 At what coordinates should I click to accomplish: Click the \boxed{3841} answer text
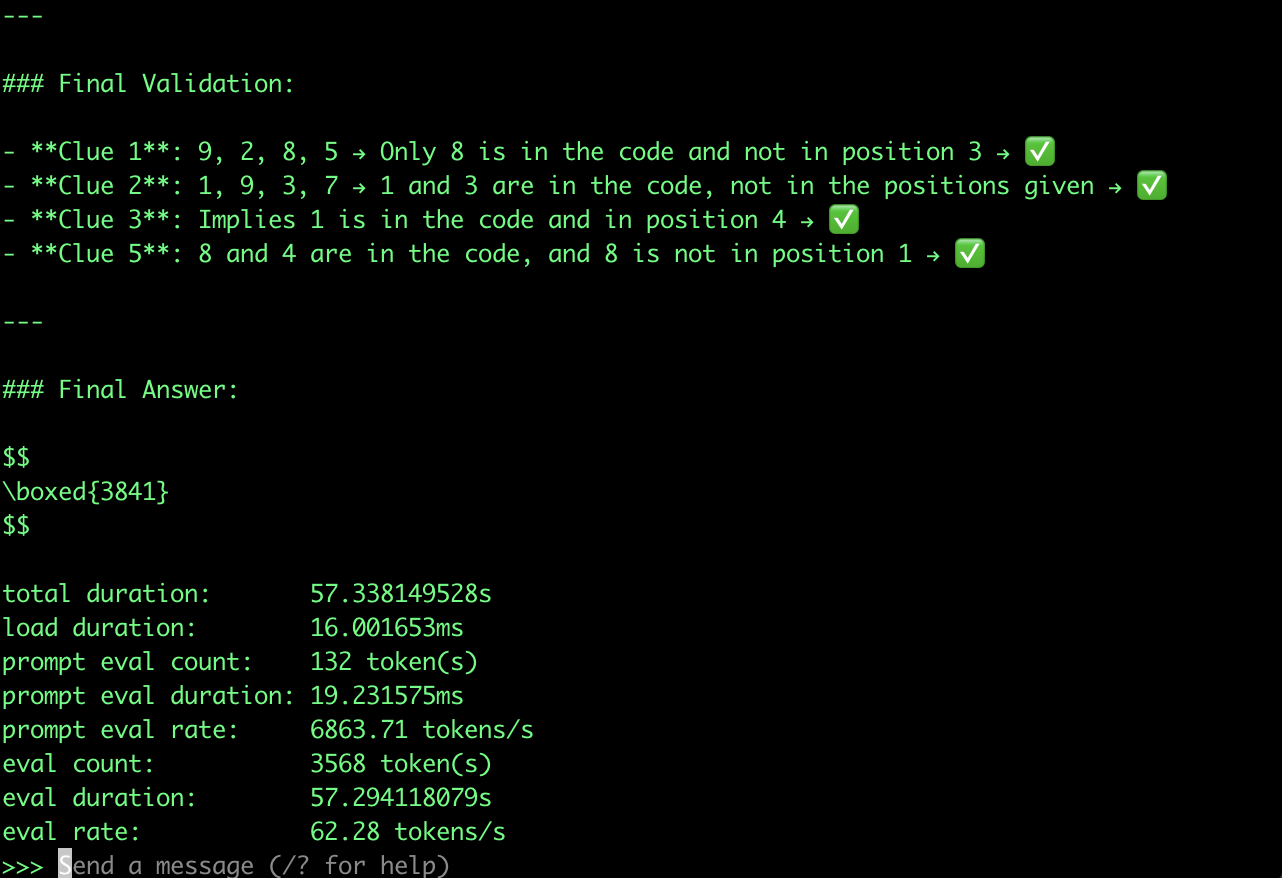tap(86, 492)
